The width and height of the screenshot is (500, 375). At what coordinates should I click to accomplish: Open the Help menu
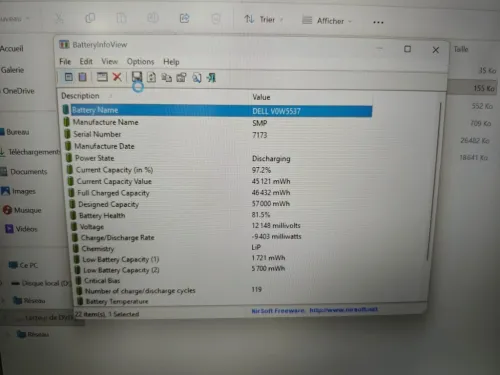click(x=171, y=62)
